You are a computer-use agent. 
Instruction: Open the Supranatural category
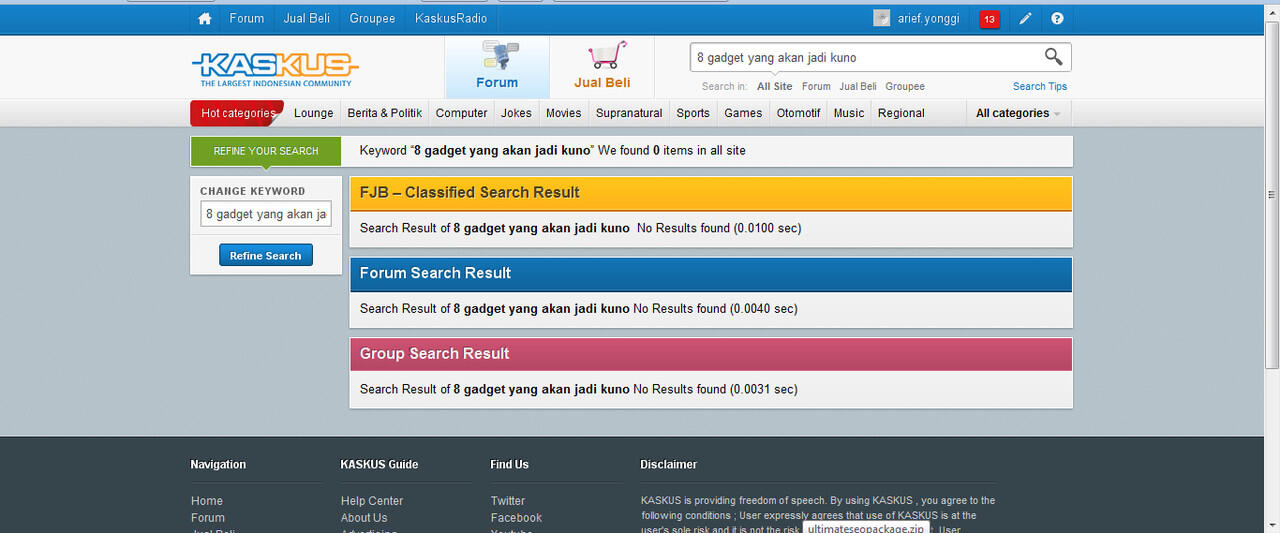click(x=629, y=113)
